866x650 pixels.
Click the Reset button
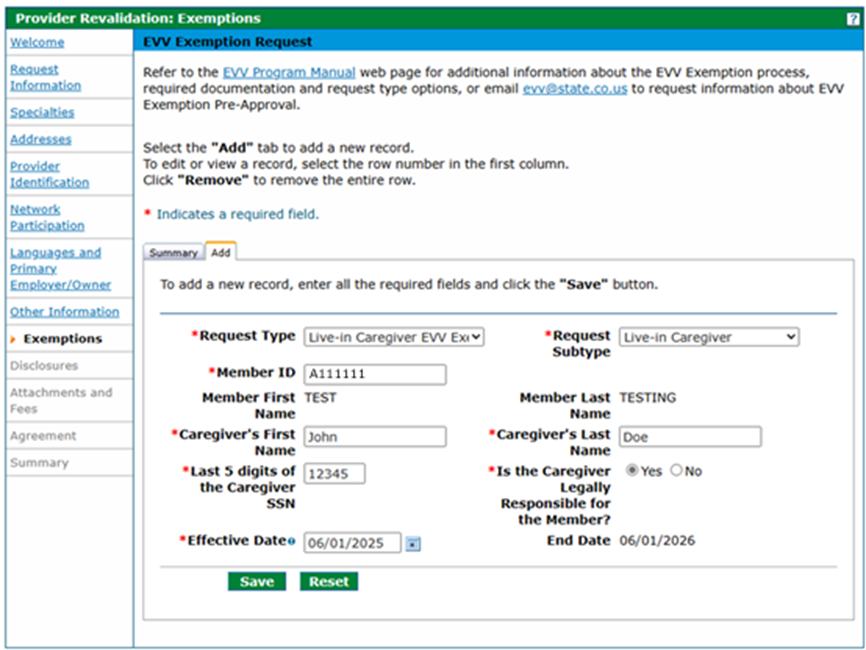[329, 581]
